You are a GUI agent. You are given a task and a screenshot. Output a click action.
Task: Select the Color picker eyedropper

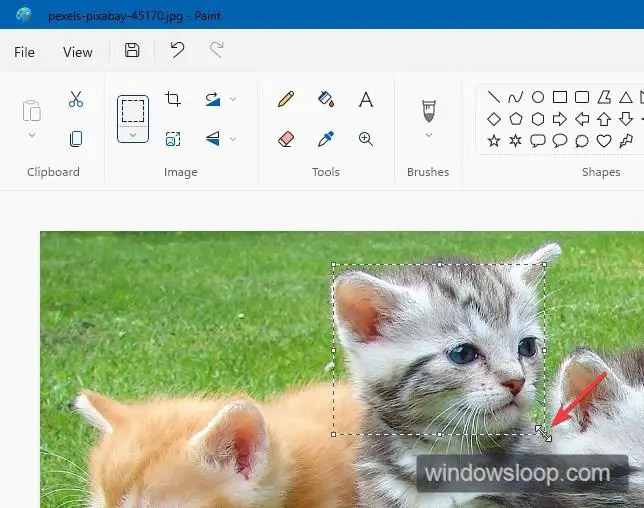point(326,139)
